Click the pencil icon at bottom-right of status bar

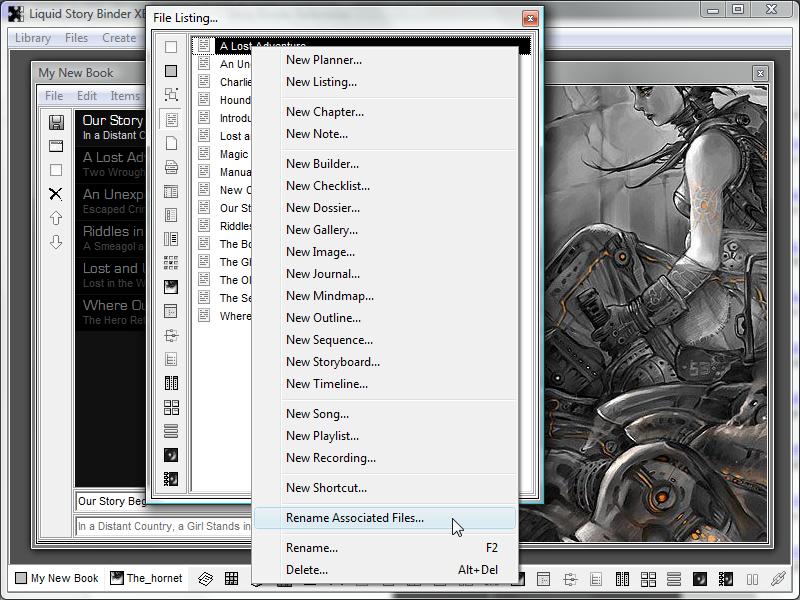(778, 579)
